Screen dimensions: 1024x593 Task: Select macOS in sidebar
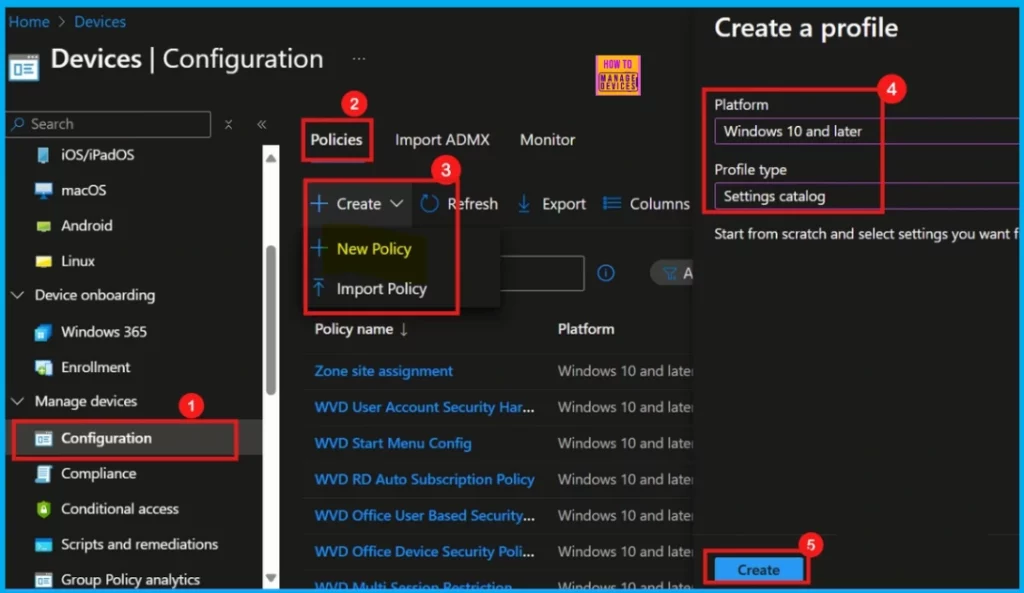coord(84,191)
